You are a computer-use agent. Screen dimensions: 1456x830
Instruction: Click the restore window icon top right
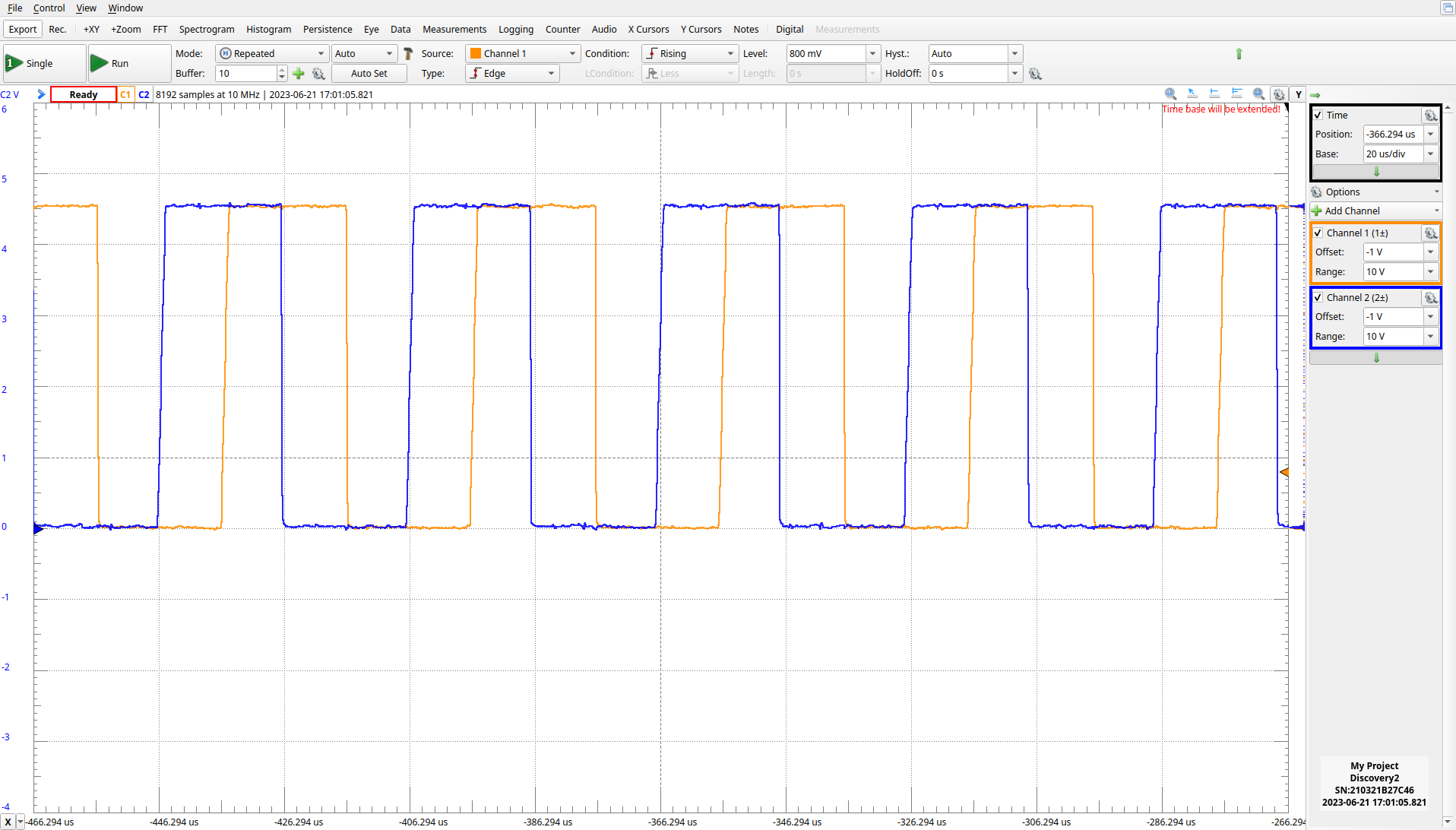coord(1447,8)
